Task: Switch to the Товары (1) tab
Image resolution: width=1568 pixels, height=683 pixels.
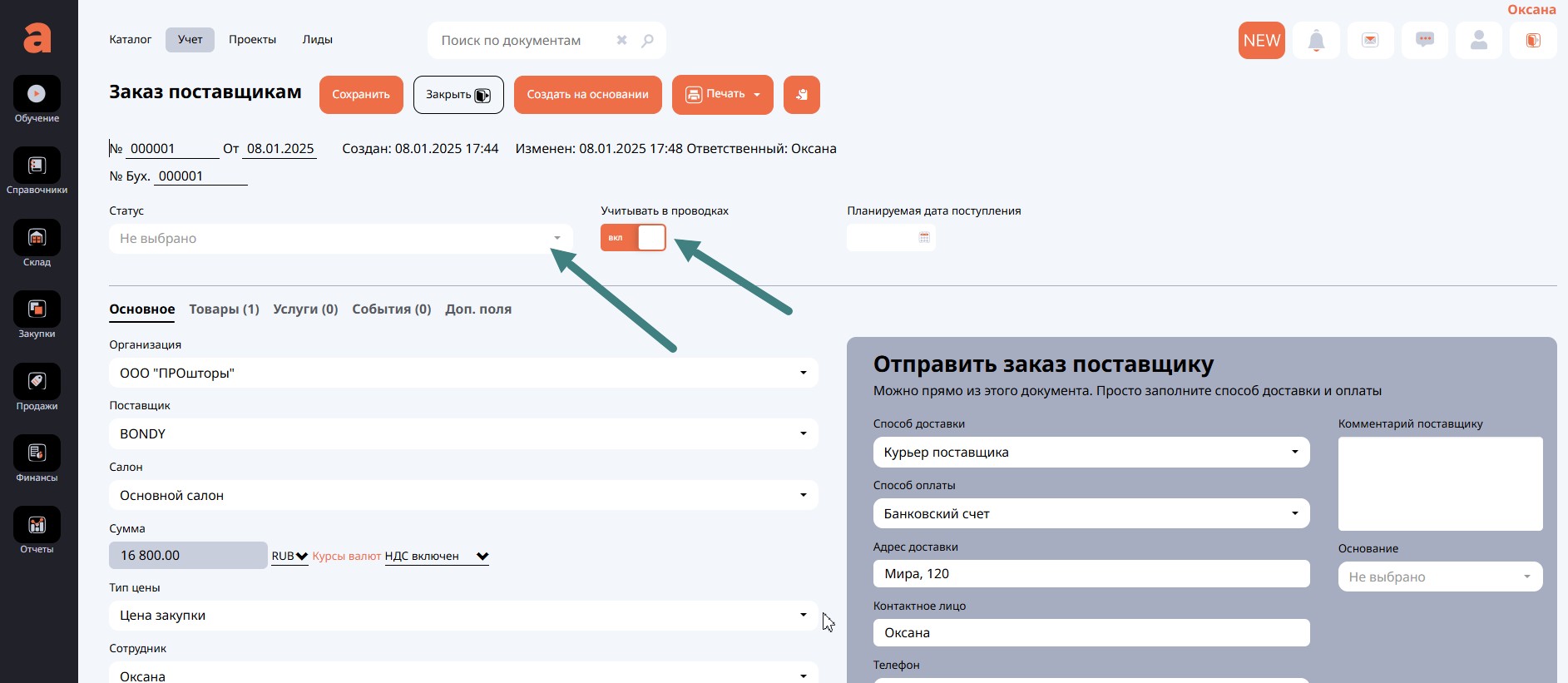Action: tap(224, 309)
